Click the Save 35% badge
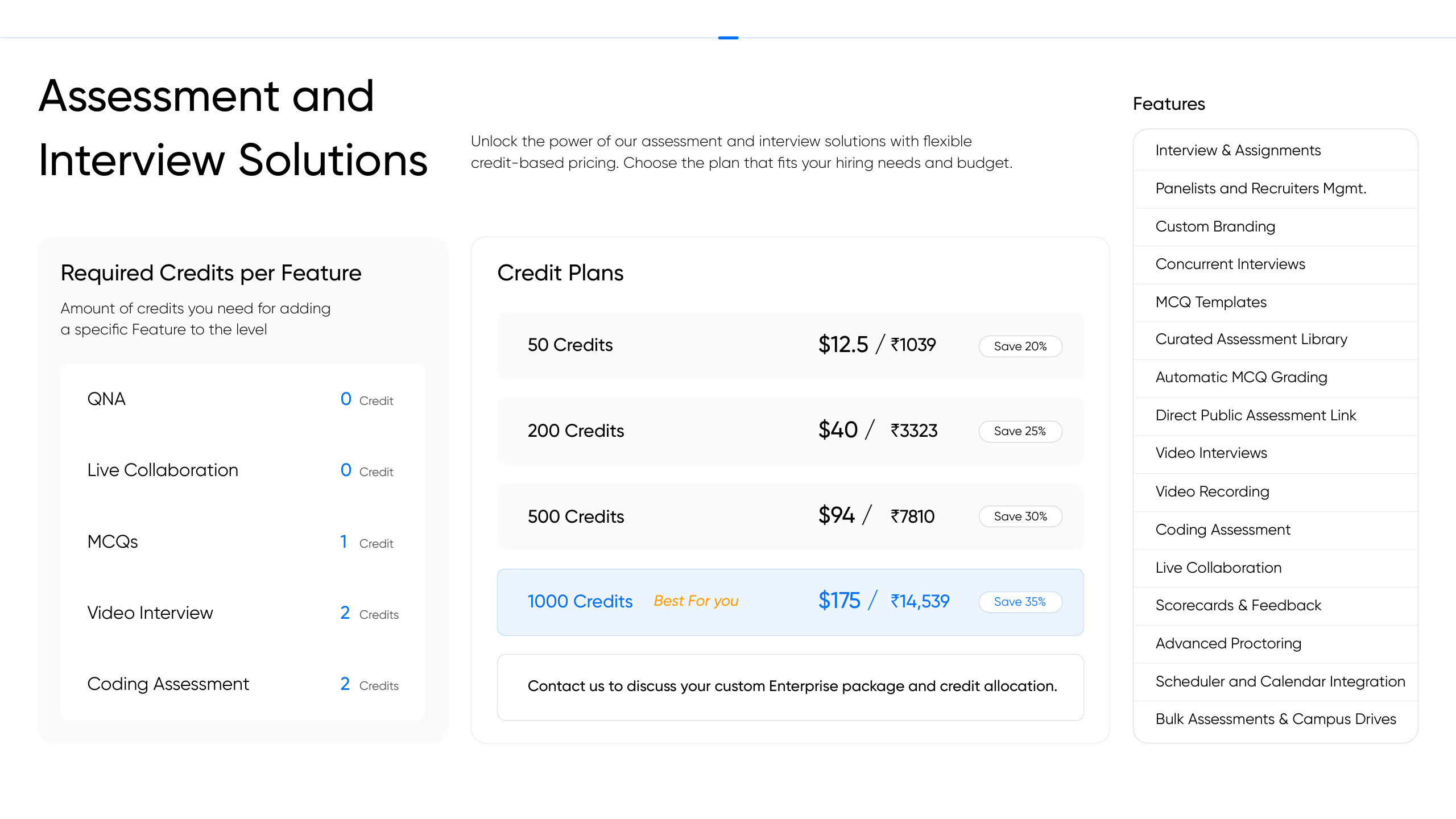 pos(1020,602)
